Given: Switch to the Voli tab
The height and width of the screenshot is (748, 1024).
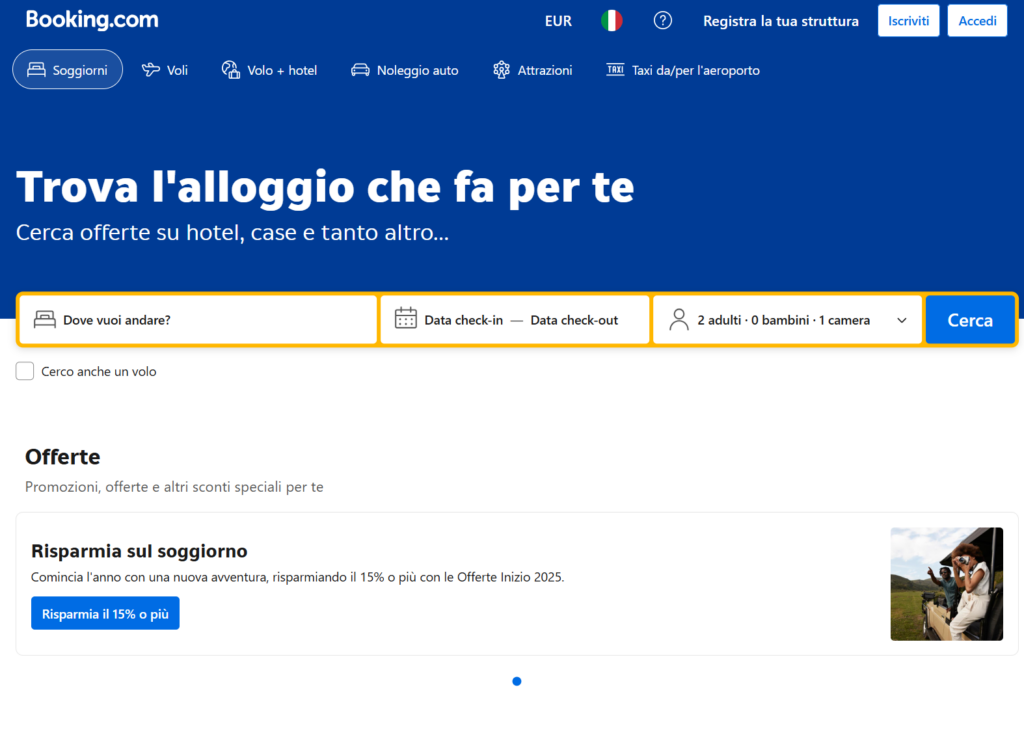Looking at the screenshot, I should click(165, 70).
